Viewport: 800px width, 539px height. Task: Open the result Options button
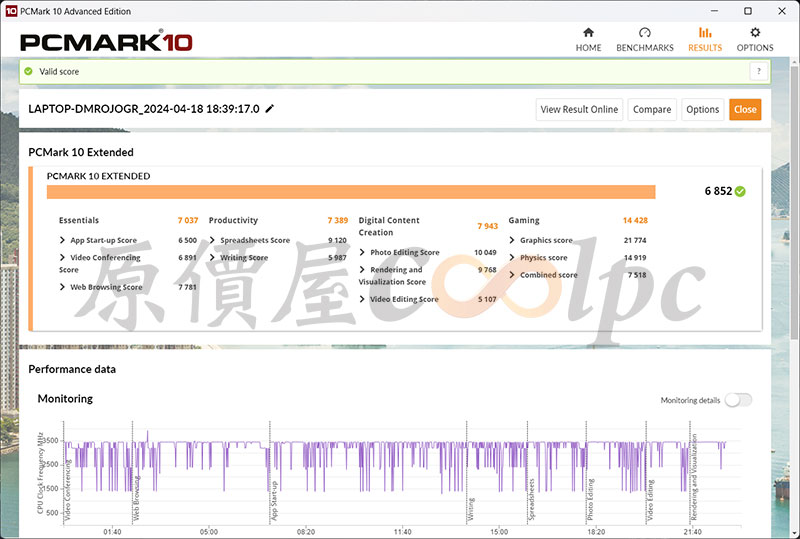pyautogui.click(x=703, y=109)
